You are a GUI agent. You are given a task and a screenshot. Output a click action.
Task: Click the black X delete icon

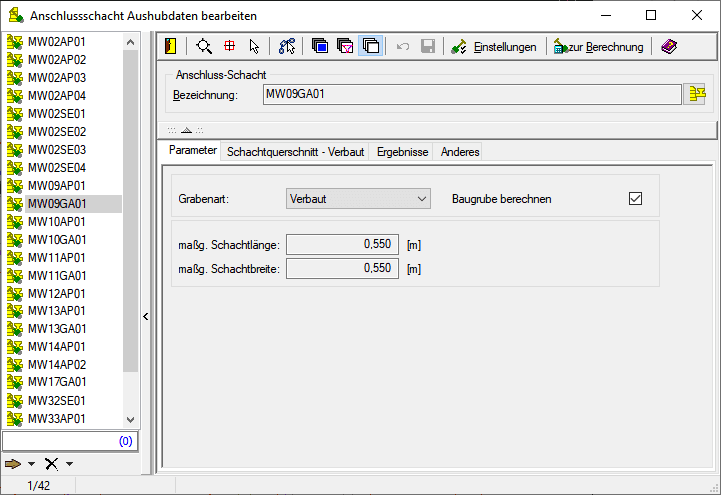[x=51, y=464]
